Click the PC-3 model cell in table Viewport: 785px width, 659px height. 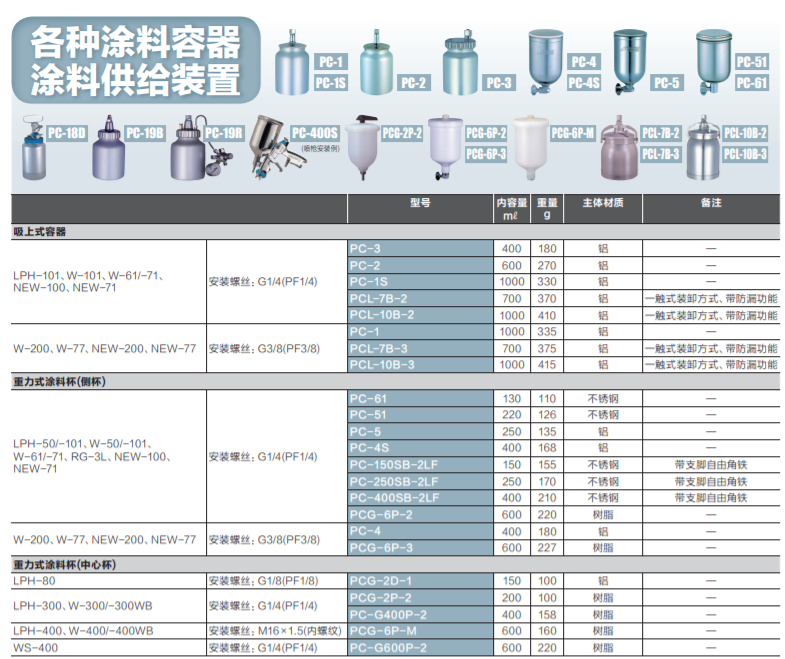pyautogui.click(x=420, y=248)
